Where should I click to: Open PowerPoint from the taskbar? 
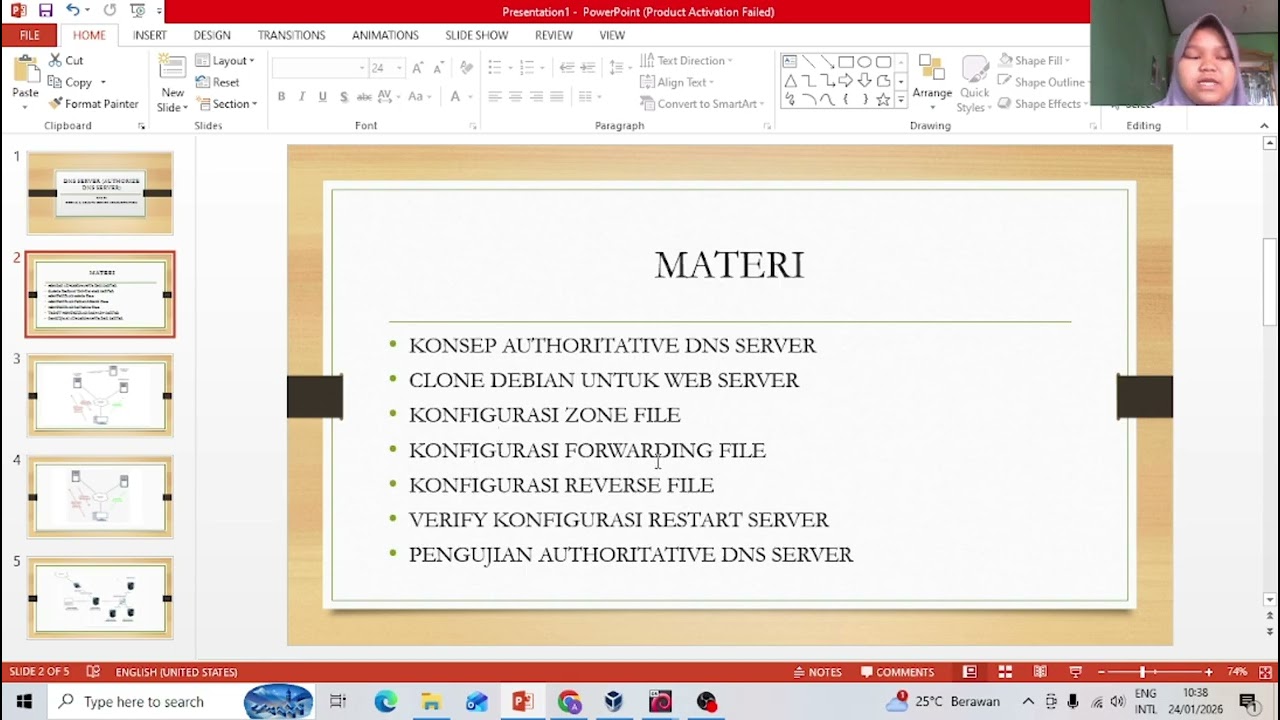tap(523, 702)
